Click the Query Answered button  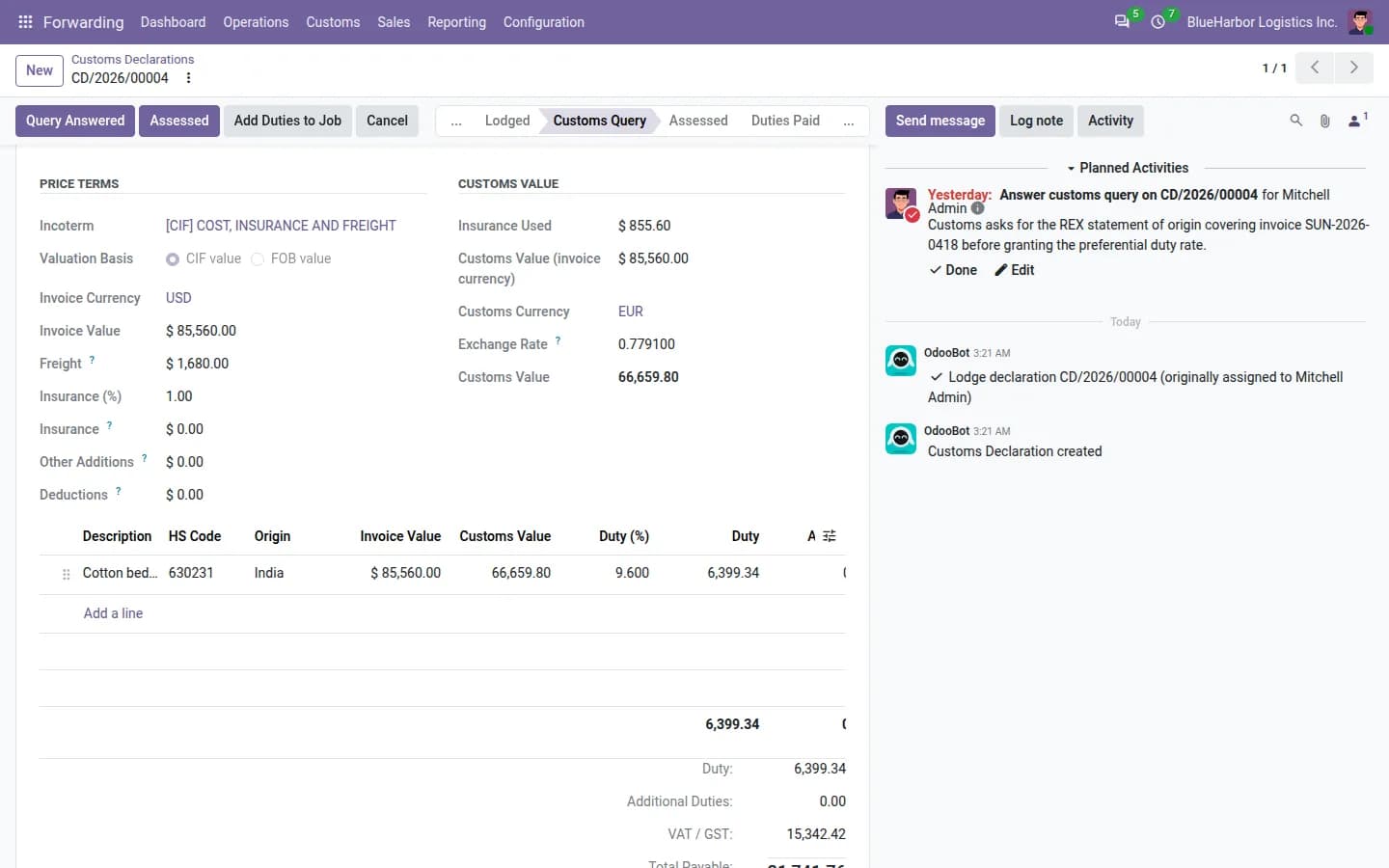pos(75,121)
